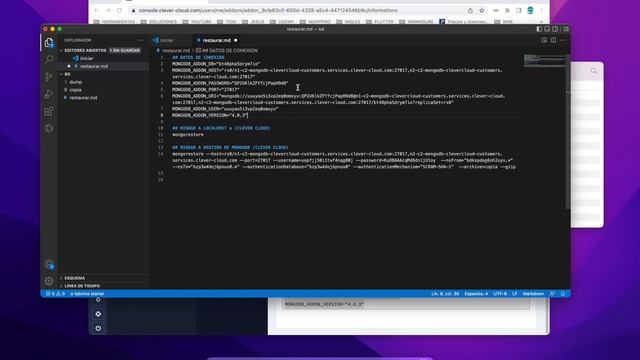640x360 pixels.
Task: Open the Manage gear in the activity bar
Action: pos(49,281)
